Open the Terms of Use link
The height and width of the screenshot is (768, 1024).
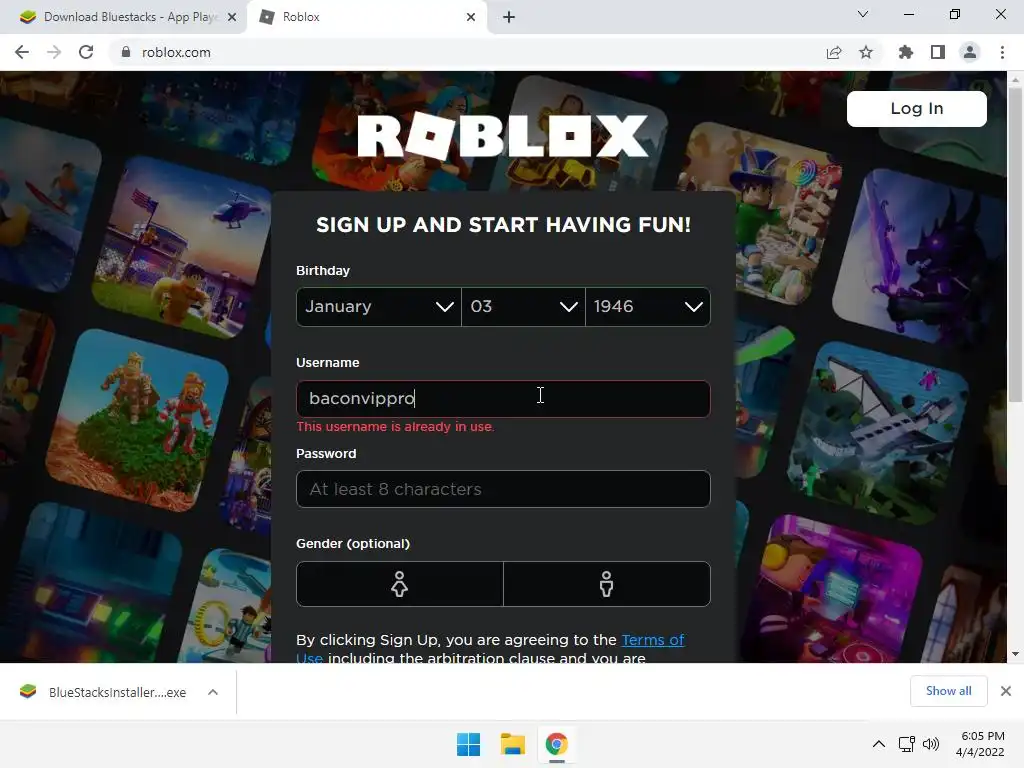click(652, 640)
